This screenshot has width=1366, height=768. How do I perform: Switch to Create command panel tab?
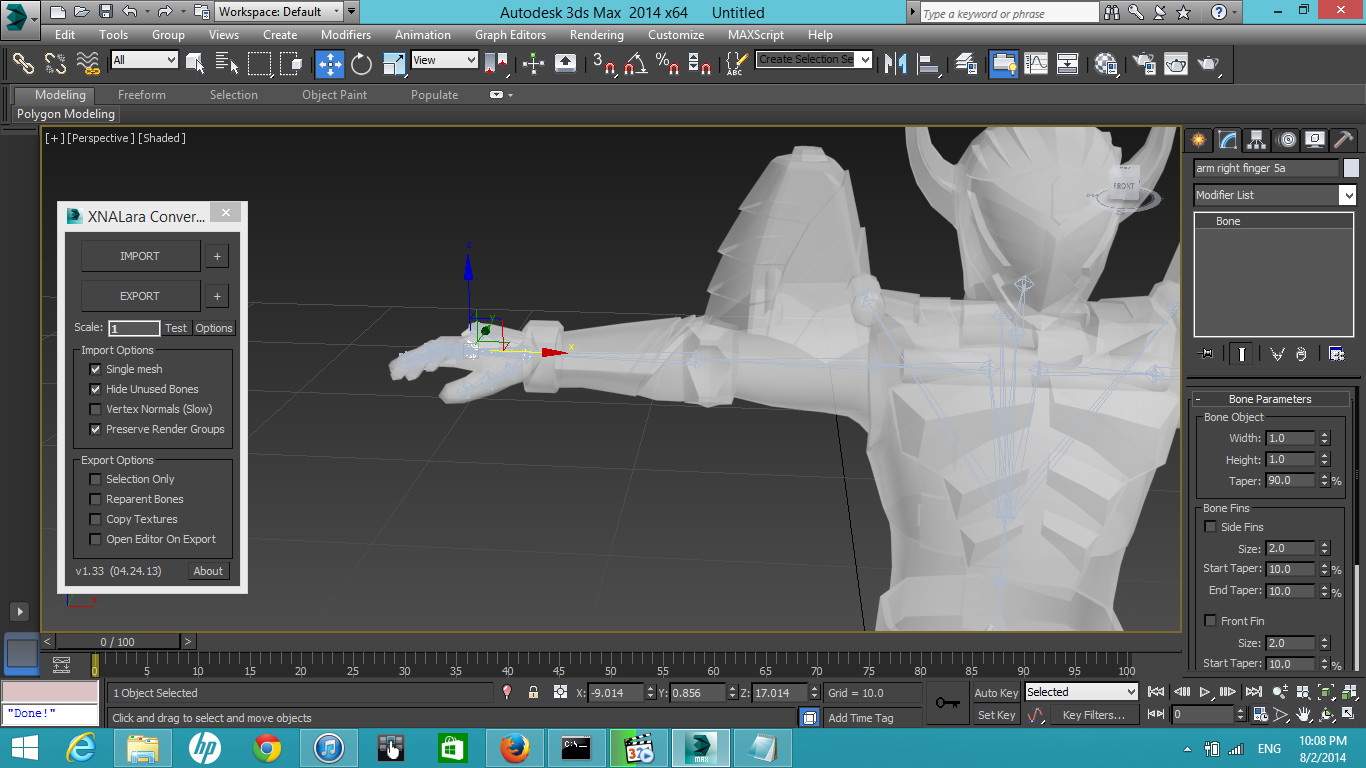1198,139
